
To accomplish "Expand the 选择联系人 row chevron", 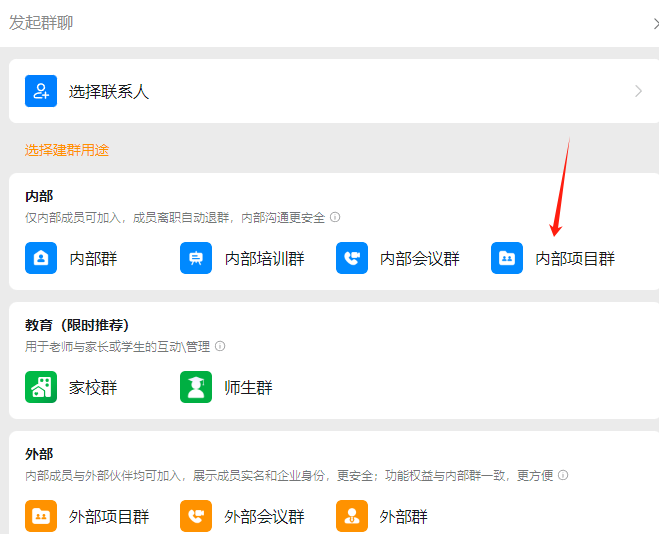I will pyautogui.click(x=638, y=91).
